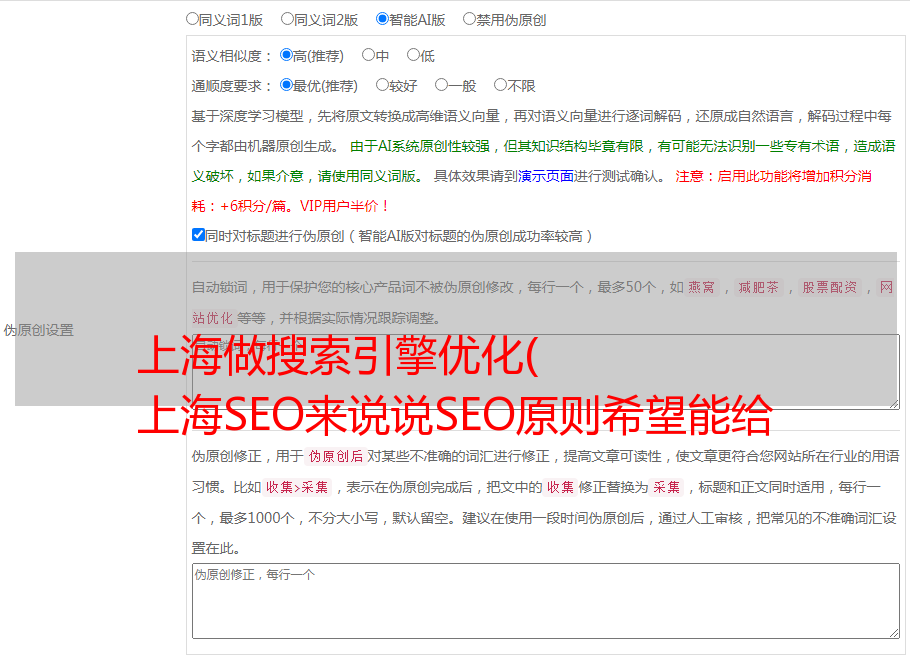Screen dimensions: 911x658
Task: Set 语义相似度 to 中
Action: click(368, 55)
